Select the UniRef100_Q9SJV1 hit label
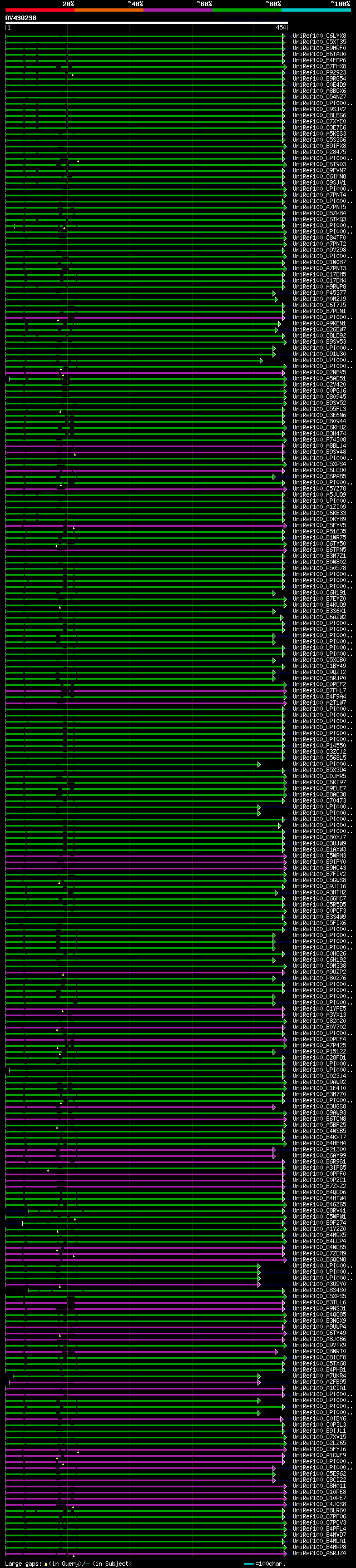This screenshot has height=1568, width=356. 319,182
